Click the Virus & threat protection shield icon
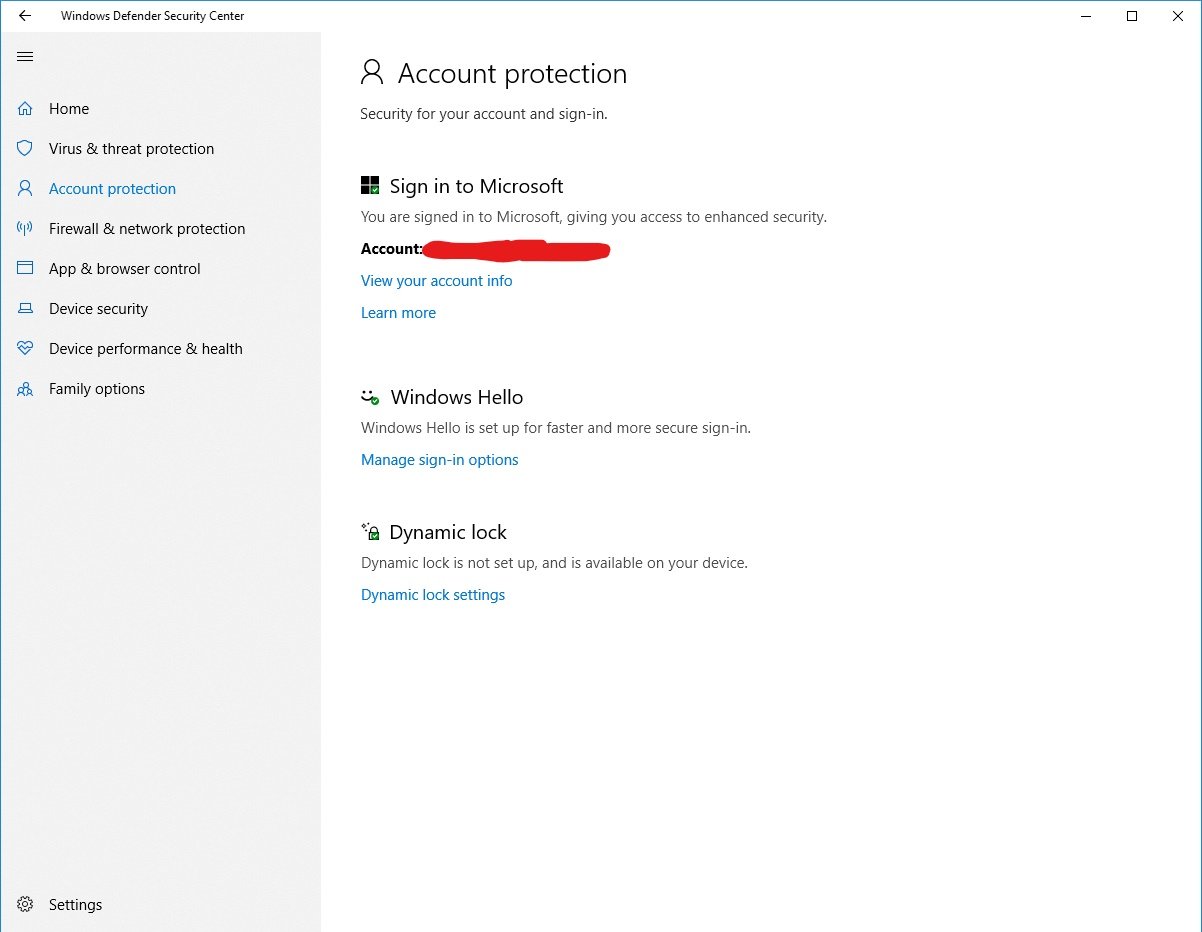The image size is (1202, 932). [x=25, y=148]
